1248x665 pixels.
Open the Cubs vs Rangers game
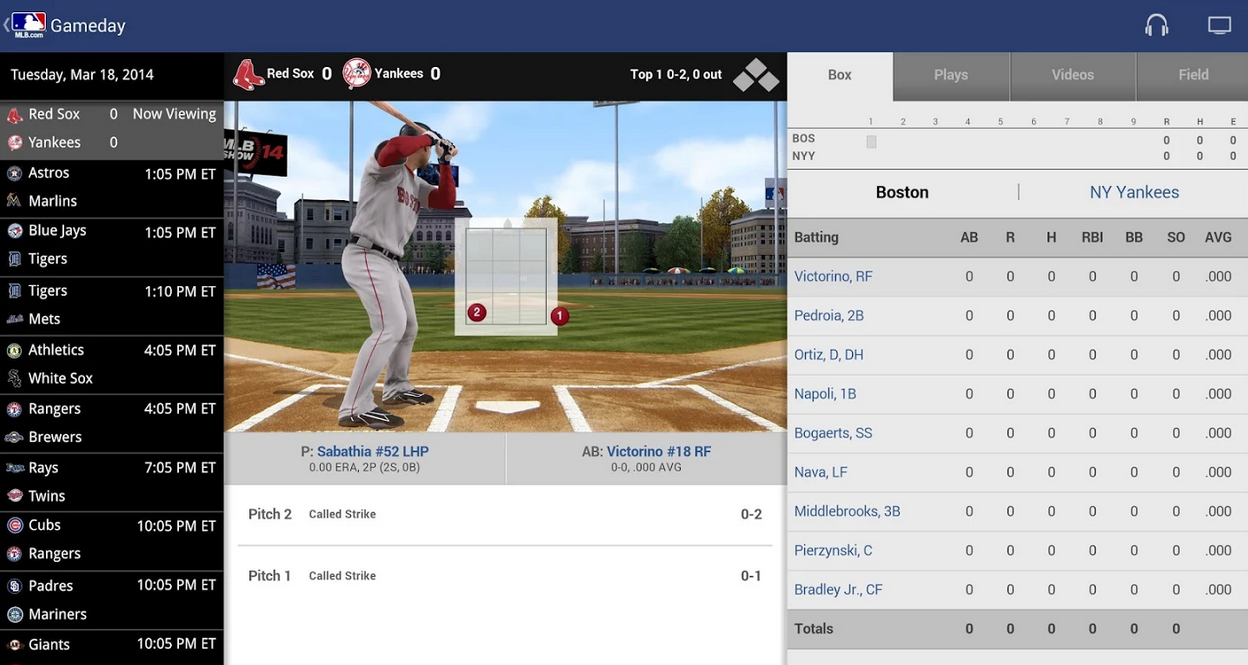[x=112, y=540]
